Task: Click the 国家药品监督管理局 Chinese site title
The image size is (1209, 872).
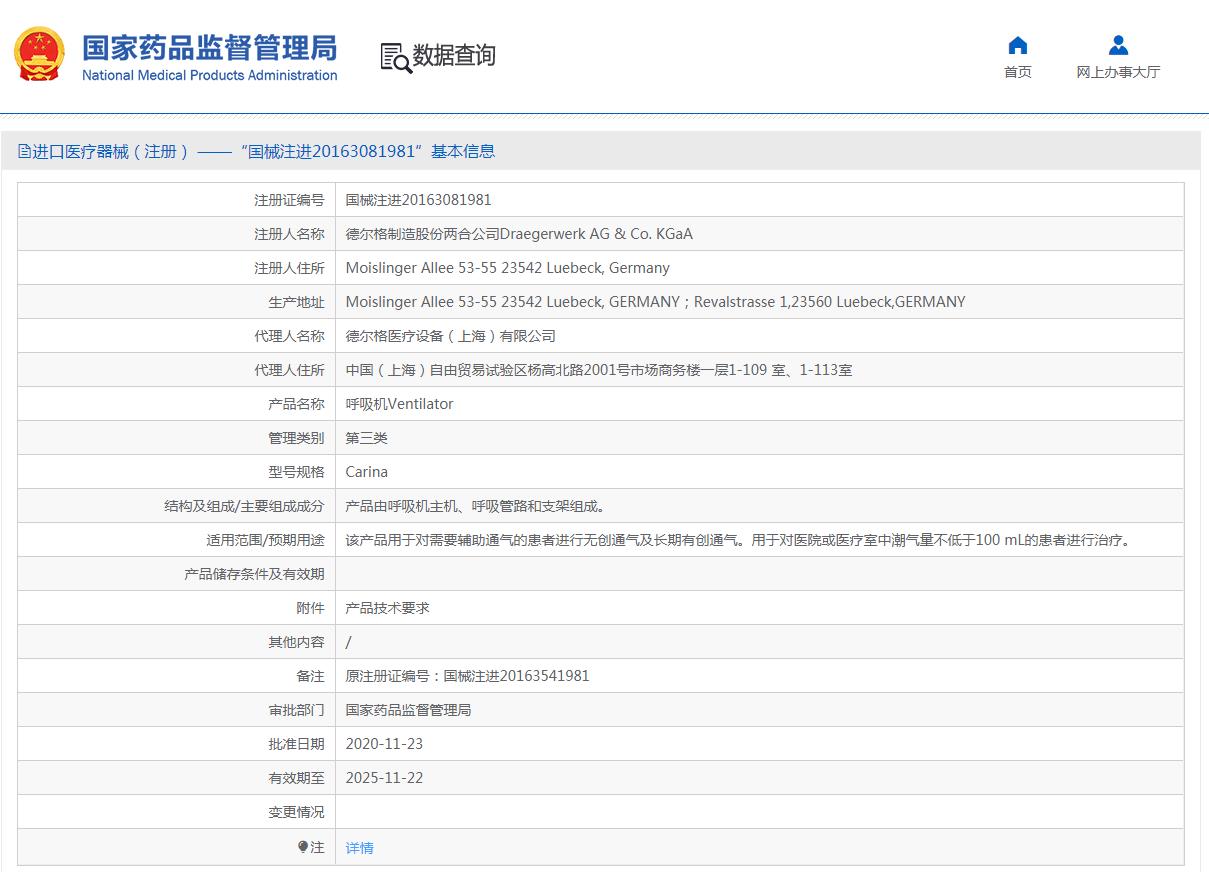Action: [209, 47]
